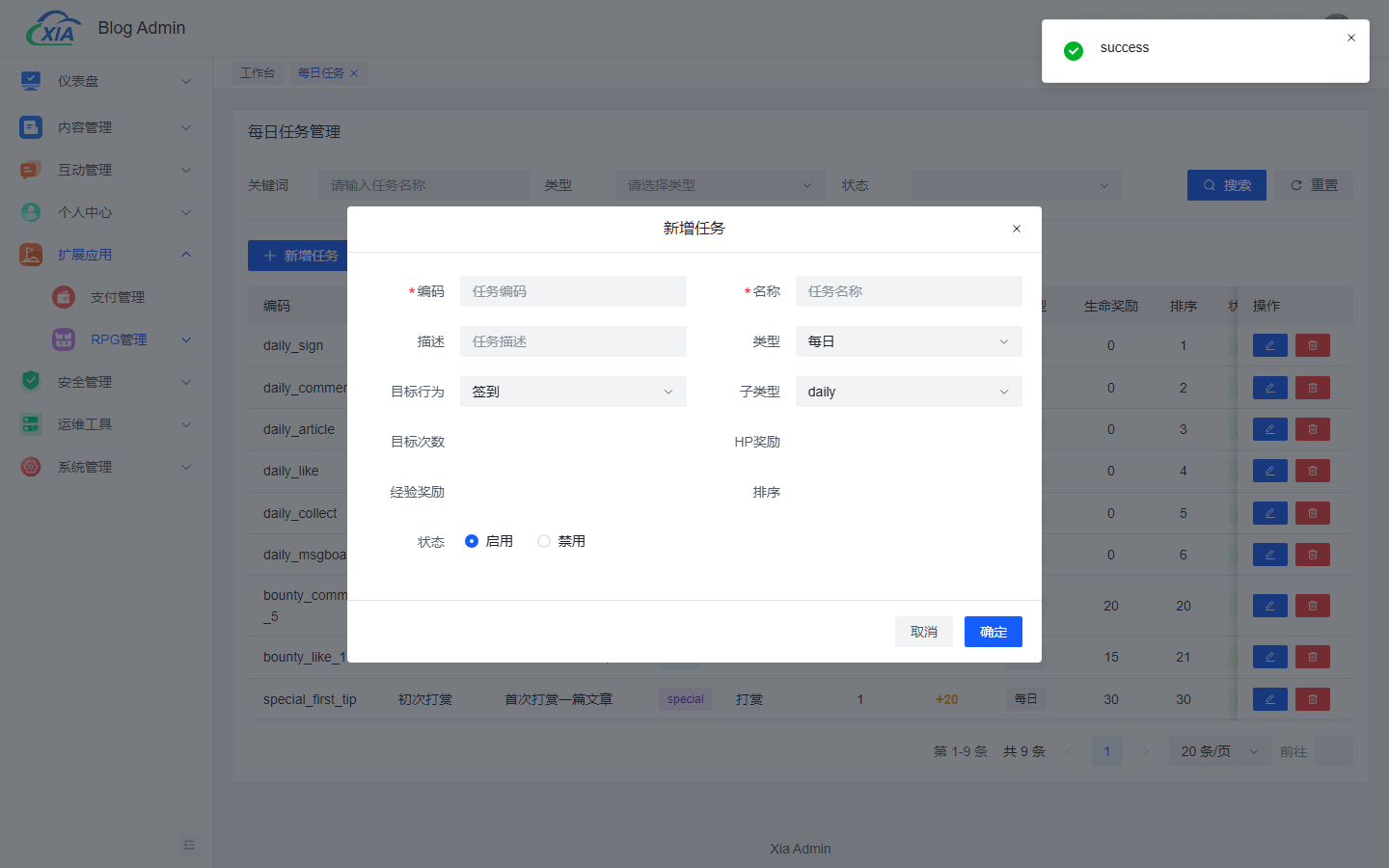Click the 取消 cancel button

(x=924, y=632)
